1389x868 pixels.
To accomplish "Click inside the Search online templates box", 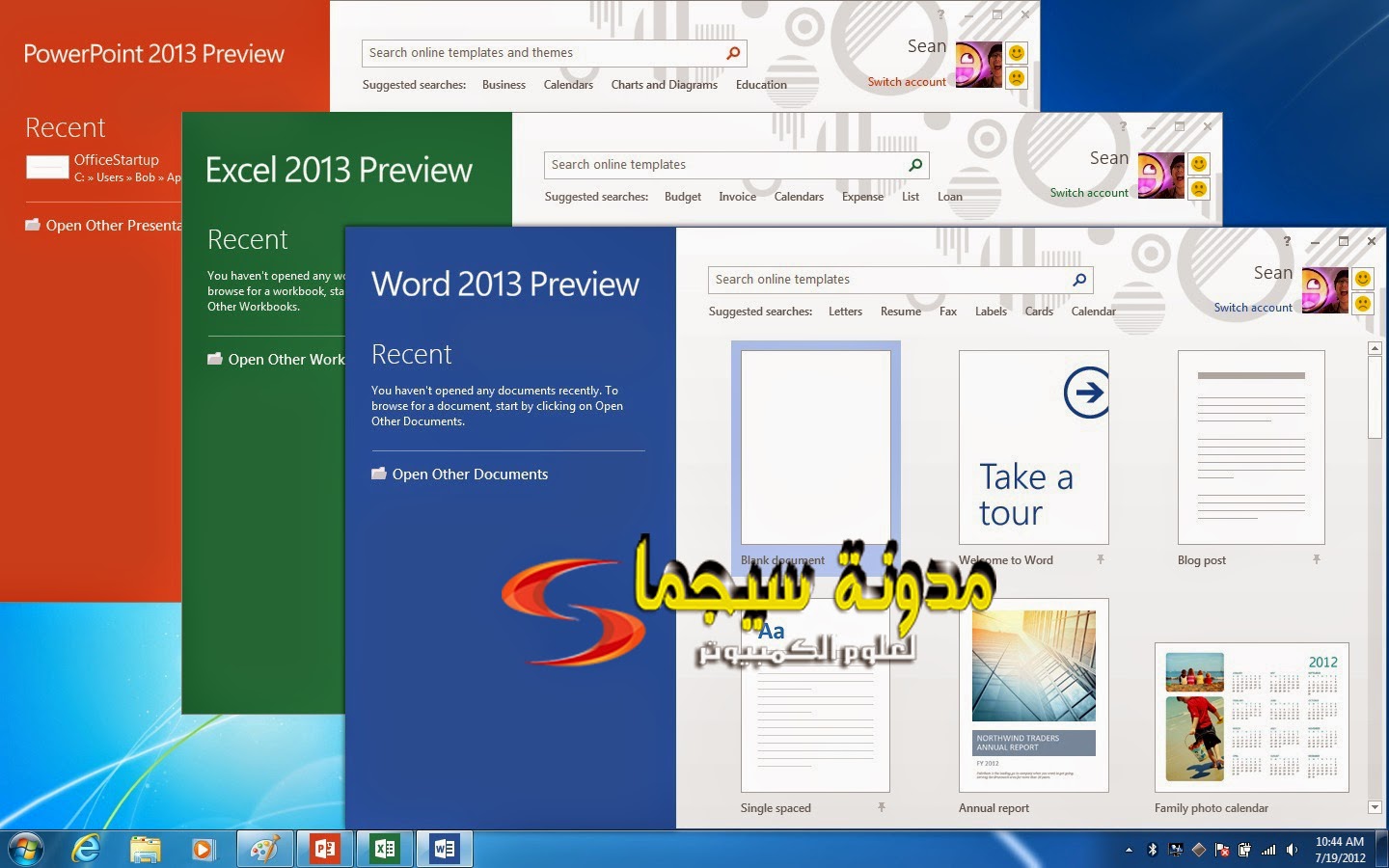I will [868, 280].
